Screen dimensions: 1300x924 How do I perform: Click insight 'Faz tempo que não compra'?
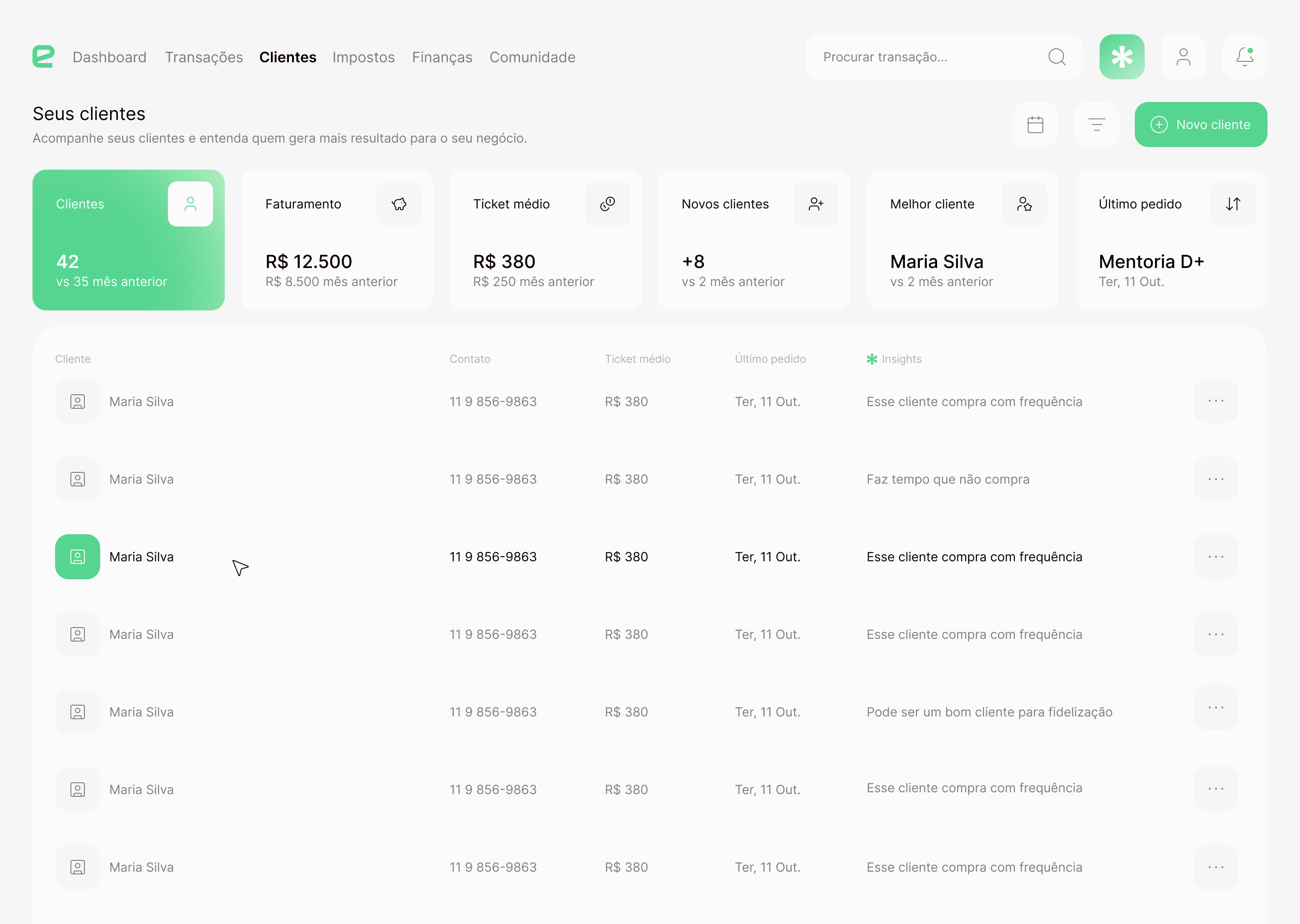click(x=947, y=479)
